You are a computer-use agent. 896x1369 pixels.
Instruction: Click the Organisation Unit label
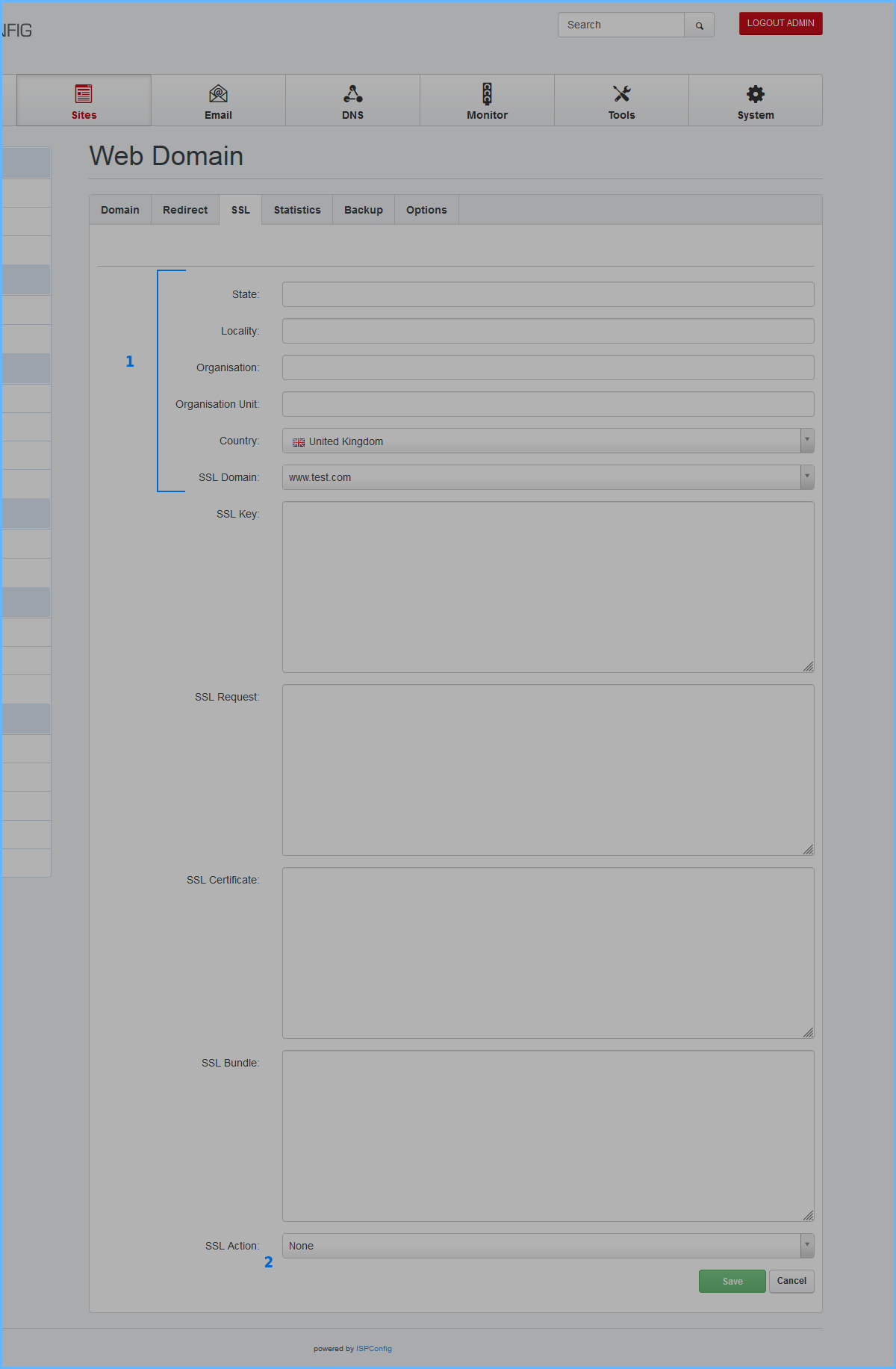217,404
